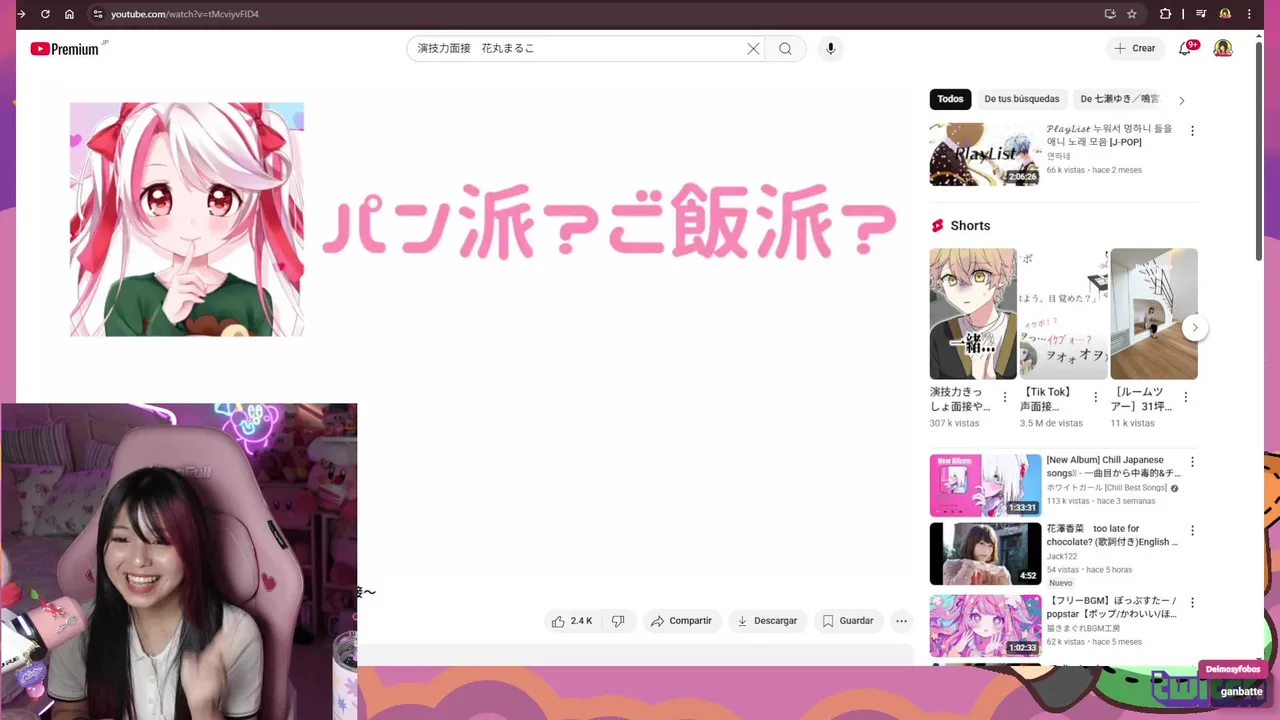
Task: Open 花澤香菜 too late for chocolate thumbnail
Action: pyautogui.click(x=985, y=553)
